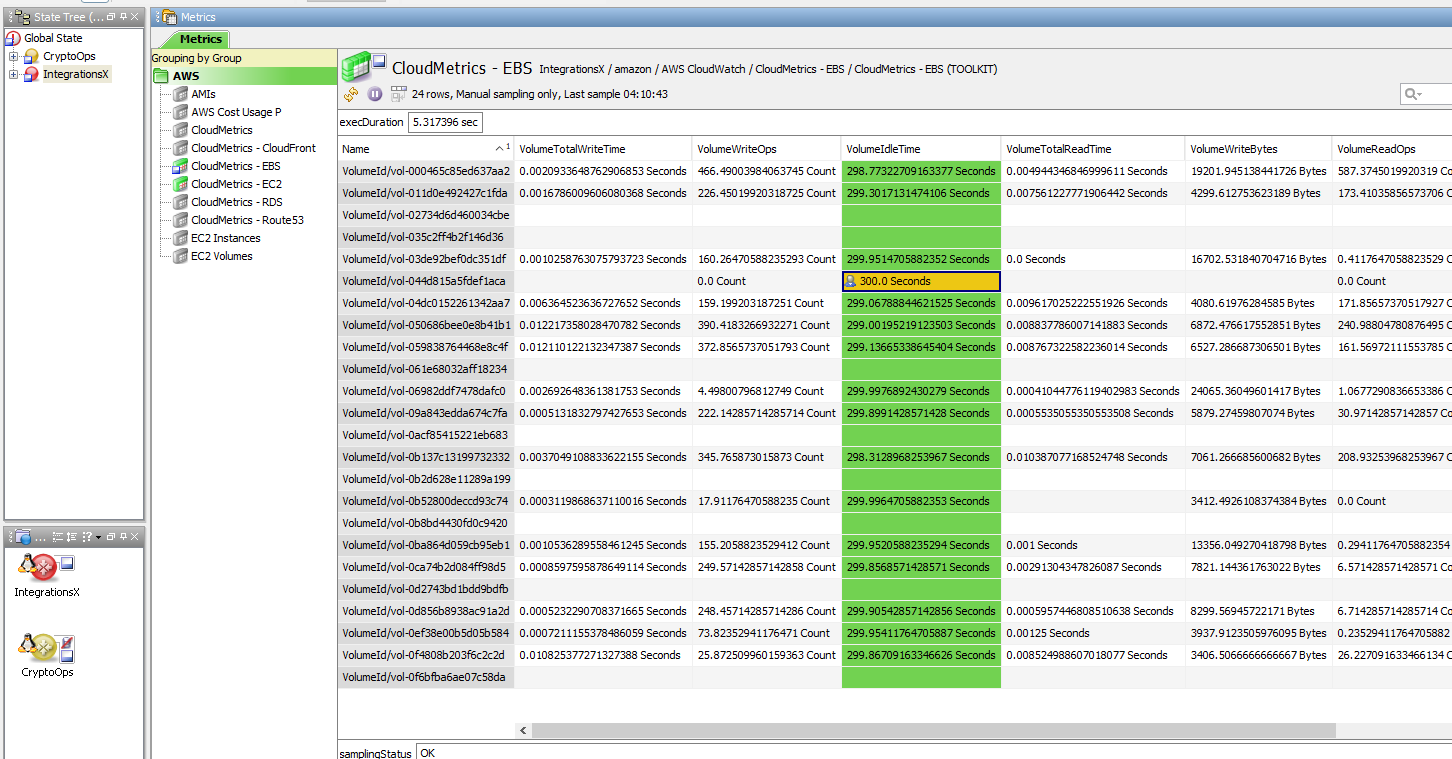The height and width of the screenshot is (759, 1452).
Task: Pin the State Tree panel
Action: click(x=123, y=17)
